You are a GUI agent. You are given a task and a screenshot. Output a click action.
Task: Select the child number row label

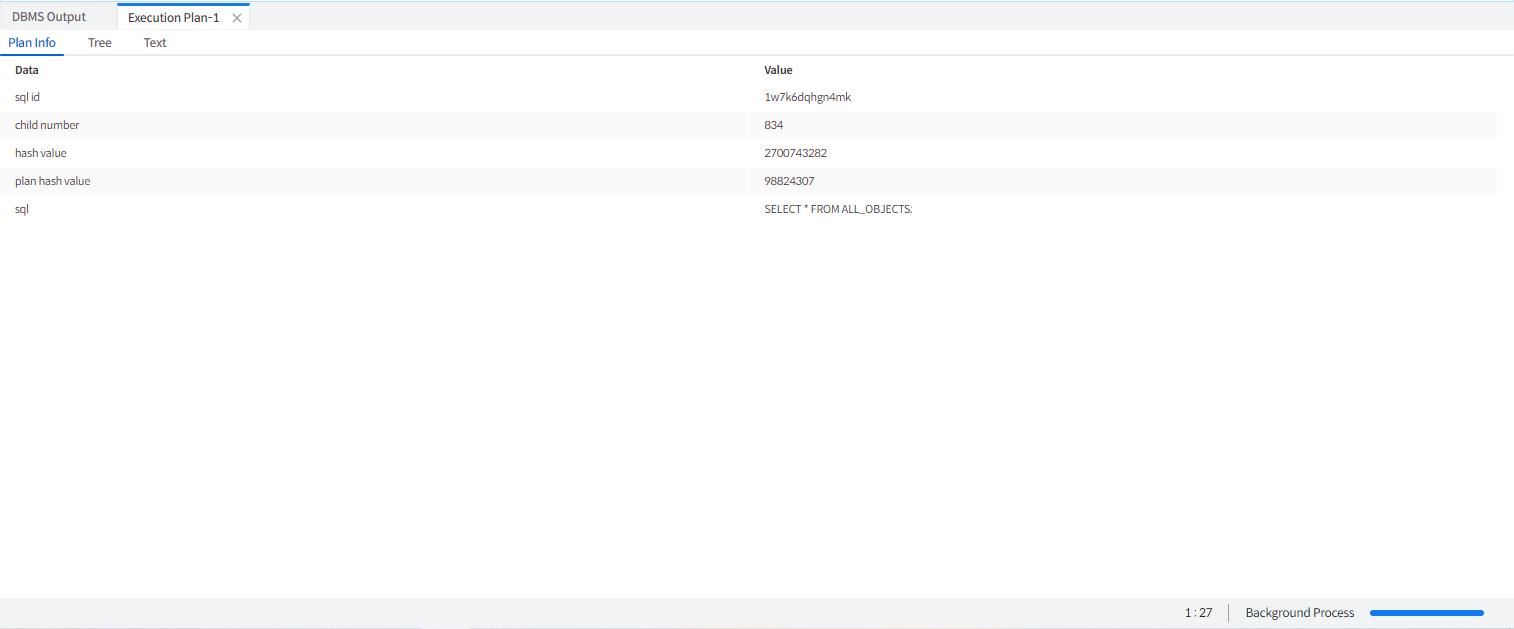tap(47, 125)
